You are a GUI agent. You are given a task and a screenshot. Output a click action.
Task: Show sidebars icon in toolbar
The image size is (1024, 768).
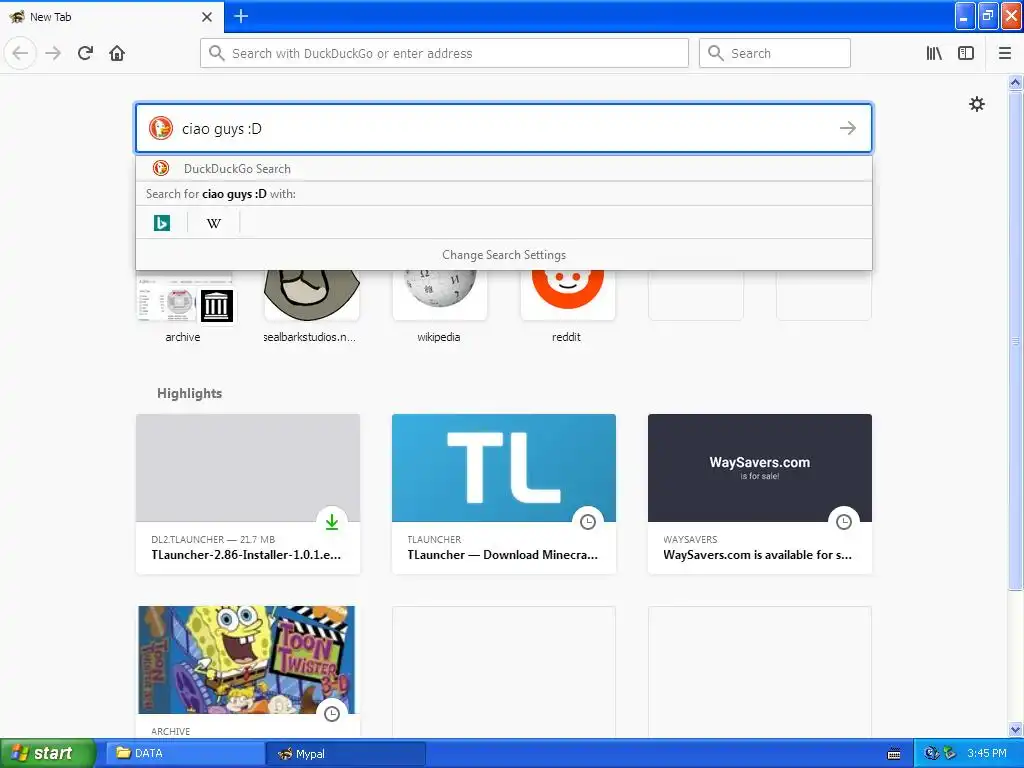(966, 54)
